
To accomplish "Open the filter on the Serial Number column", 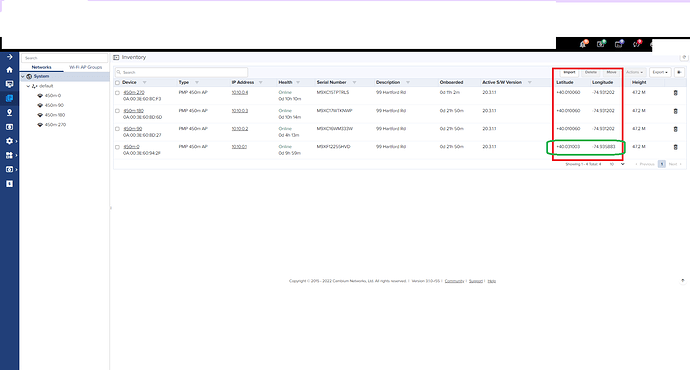I will click(x=354, y=82).
